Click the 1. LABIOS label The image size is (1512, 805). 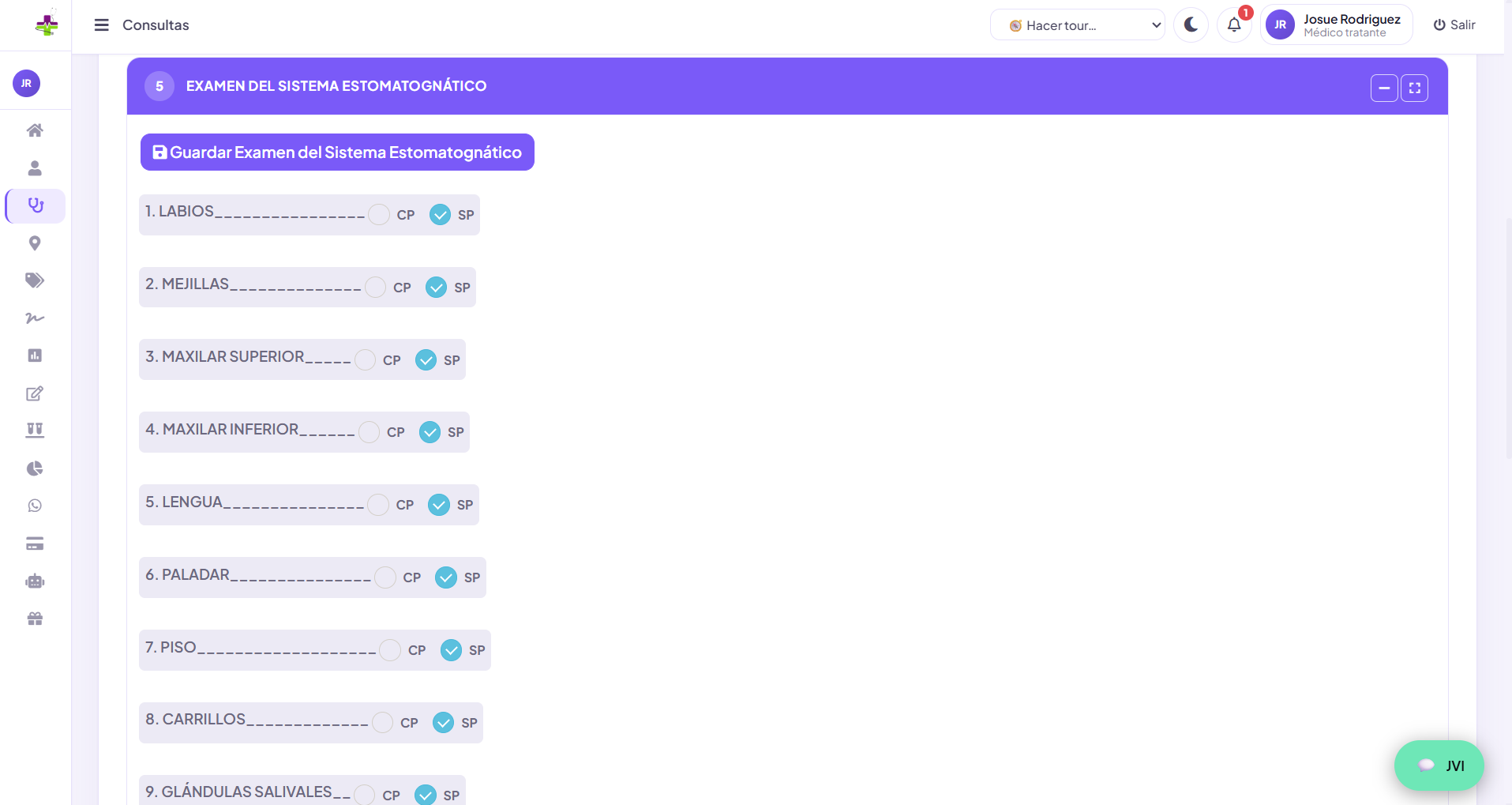179,212
